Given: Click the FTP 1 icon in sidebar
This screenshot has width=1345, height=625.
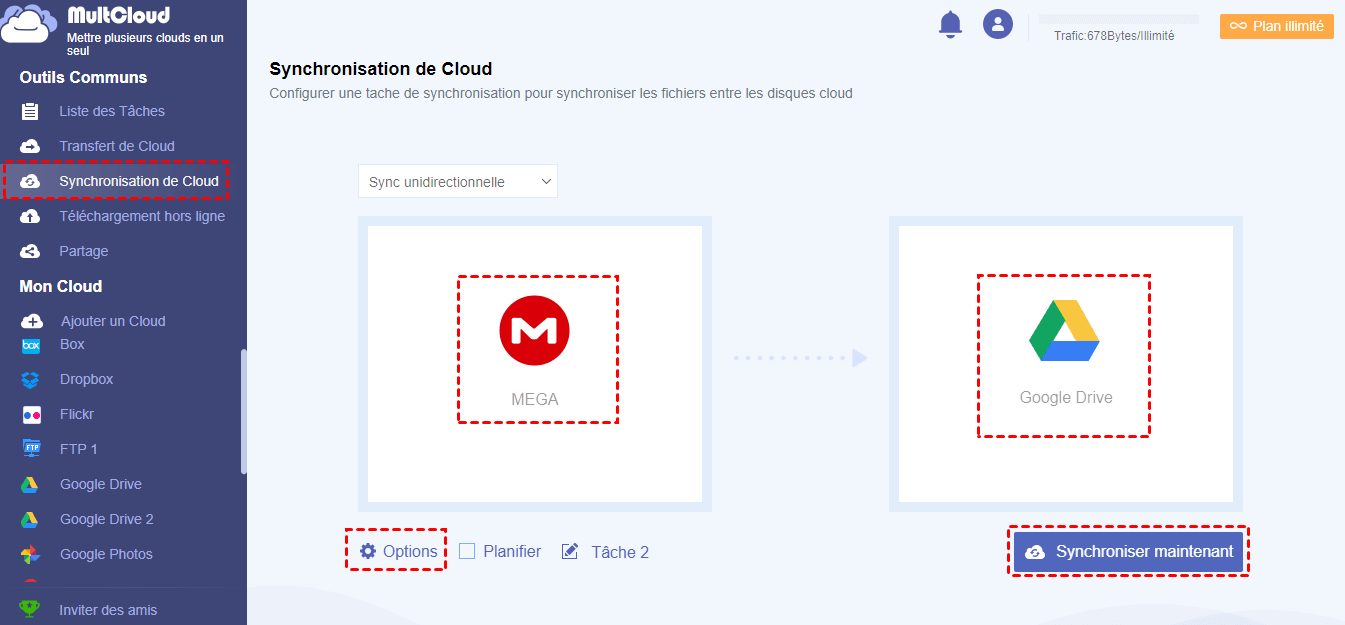Looking at the screenshot, I should coord(31,449).
